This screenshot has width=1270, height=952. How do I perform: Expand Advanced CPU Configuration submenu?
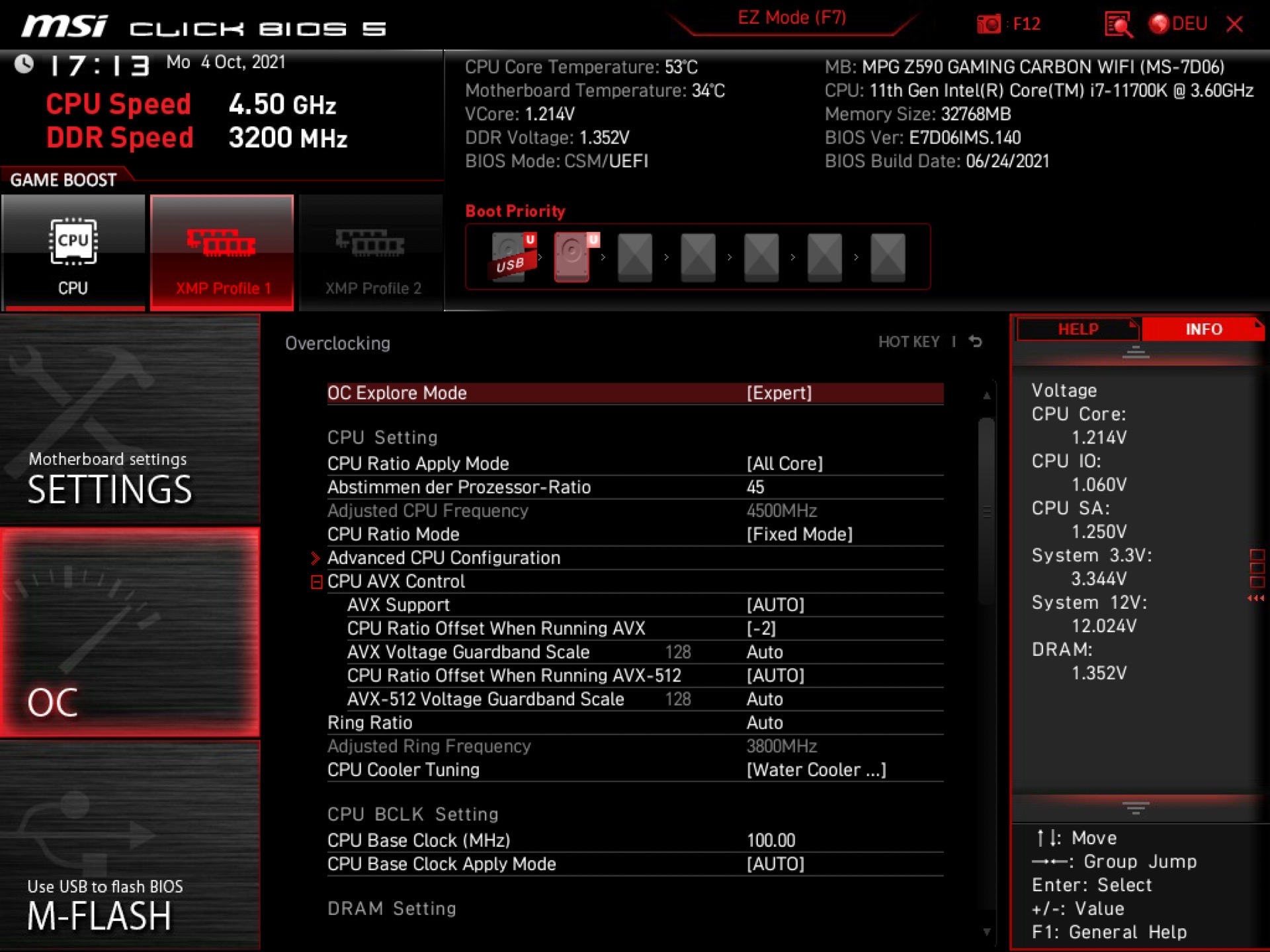pos(443,558)
